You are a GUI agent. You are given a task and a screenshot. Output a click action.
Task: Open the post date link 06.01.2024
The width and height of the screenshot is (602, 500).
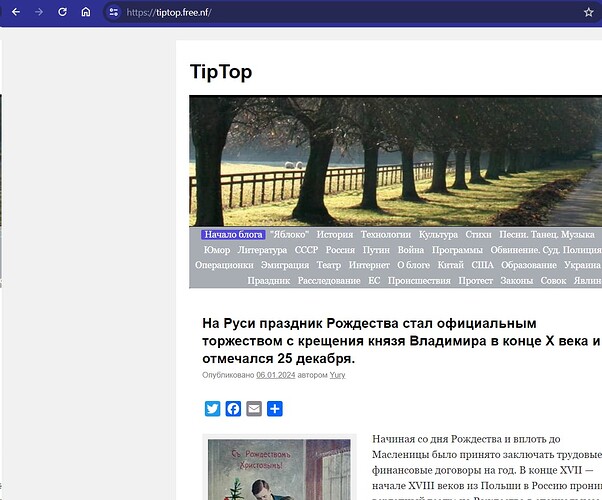(x=277, y=375)
